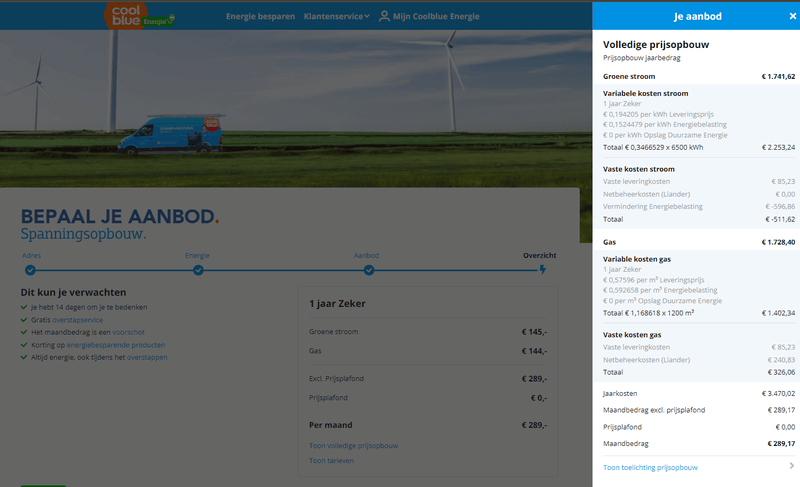Click Toon tarieven link
Screen dimensions: 800x487
331,460
